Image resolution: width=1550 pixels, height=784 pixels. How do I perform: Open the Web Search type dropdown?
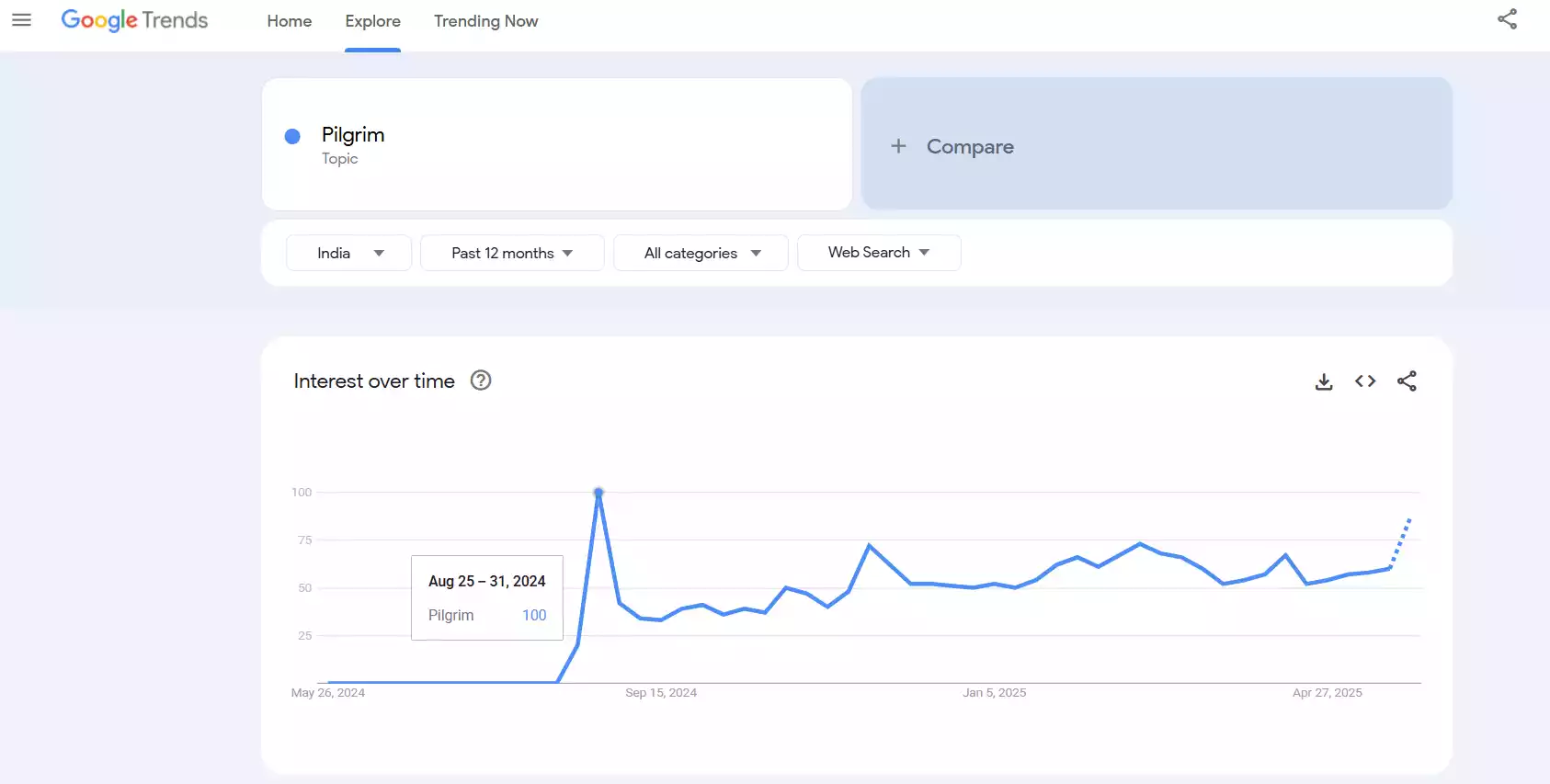(x=878, y=253)
